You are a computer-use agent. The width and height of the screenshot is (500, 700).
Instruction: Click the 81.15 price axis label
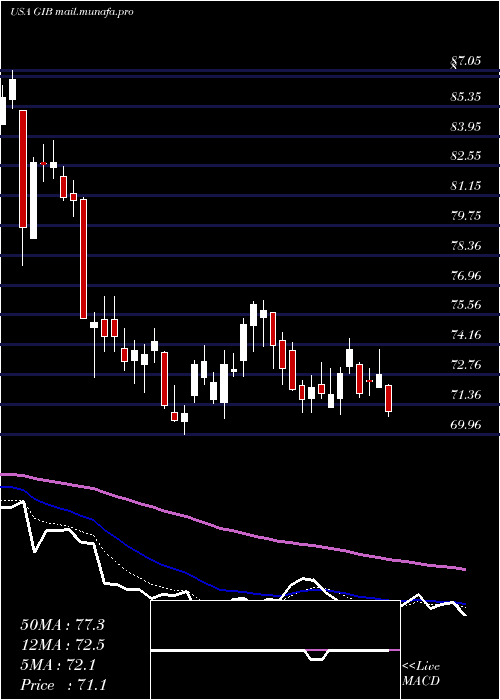point(466,186)
